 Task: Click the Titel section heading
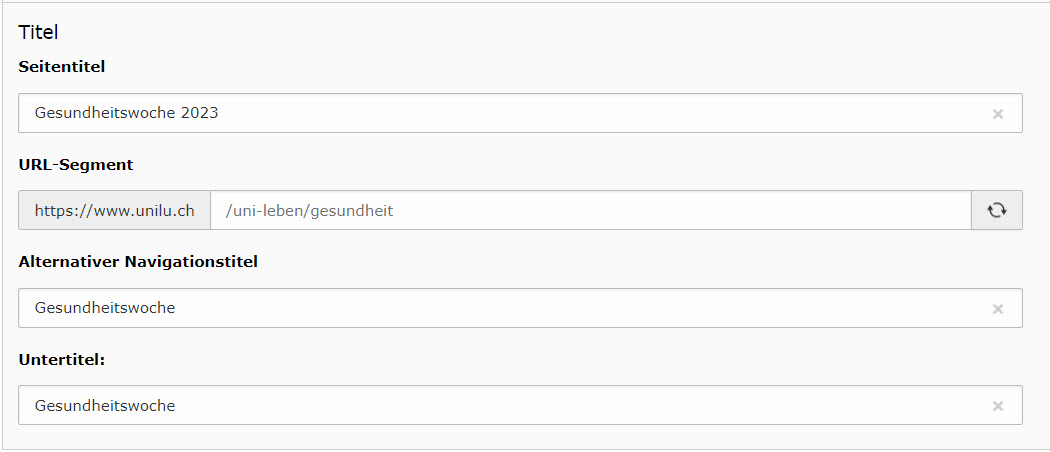click(38, 31)
